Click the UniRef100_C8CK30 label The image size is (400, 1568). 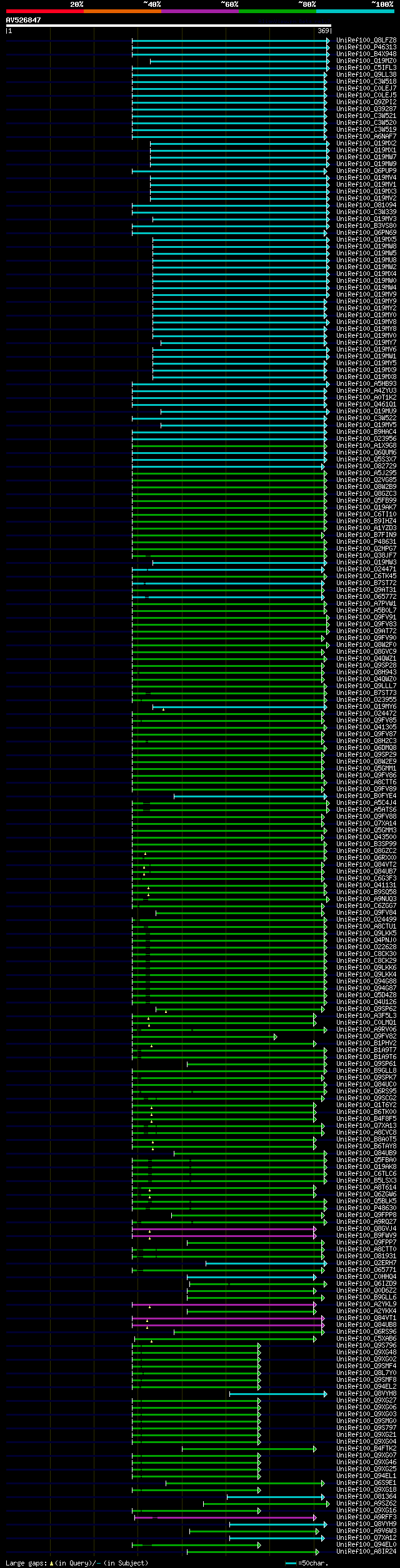pos(366,954)
